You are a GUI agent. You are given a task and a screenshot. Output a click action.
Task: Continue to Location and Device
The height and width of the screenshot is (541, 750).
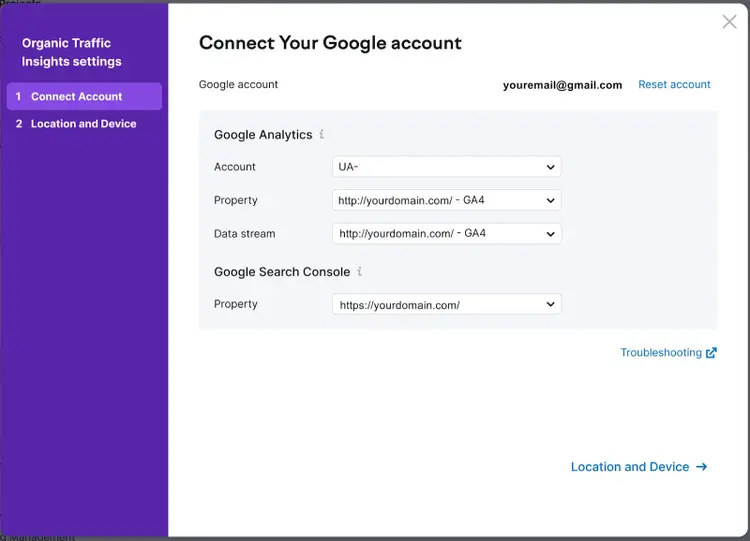point(639,467)
